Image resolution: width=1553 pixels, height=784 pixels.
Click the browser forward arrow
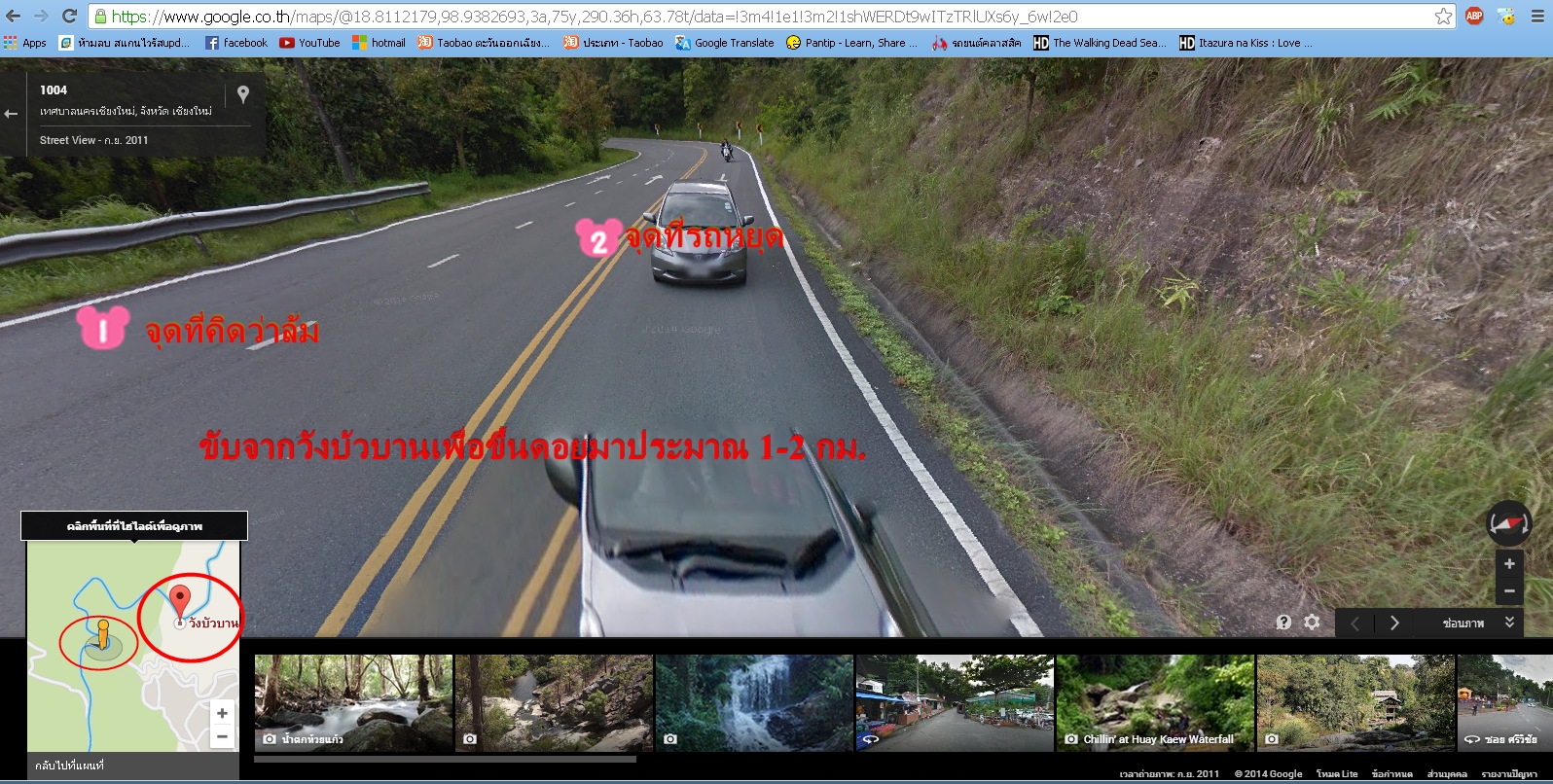(41, 16)
